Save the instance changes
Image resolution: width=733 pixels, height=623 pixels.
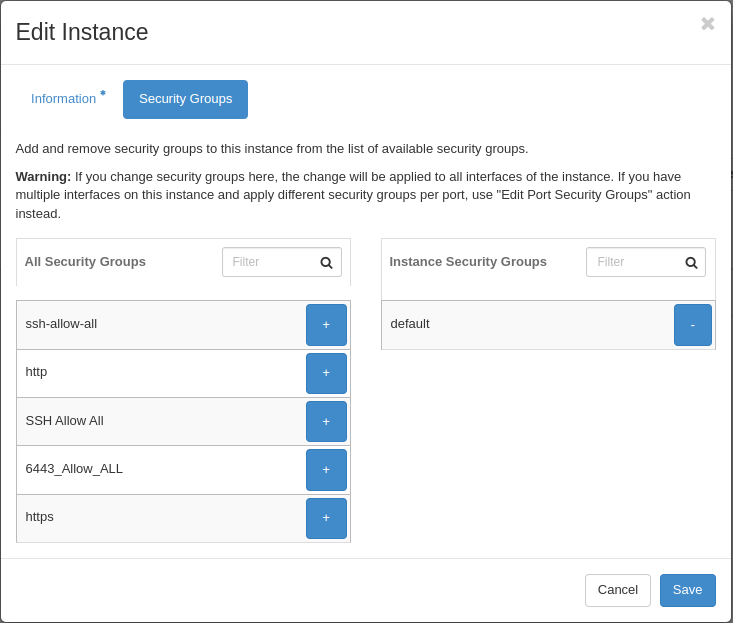(687, 590)
